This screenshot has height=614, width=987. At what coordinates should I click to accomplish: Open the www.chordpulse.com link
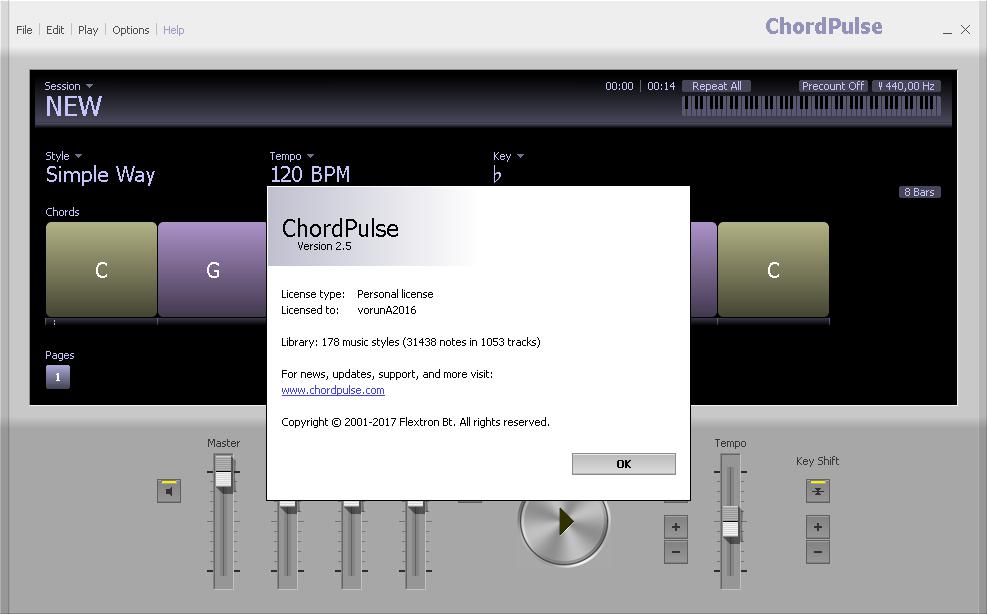click(x=333, y=390)
